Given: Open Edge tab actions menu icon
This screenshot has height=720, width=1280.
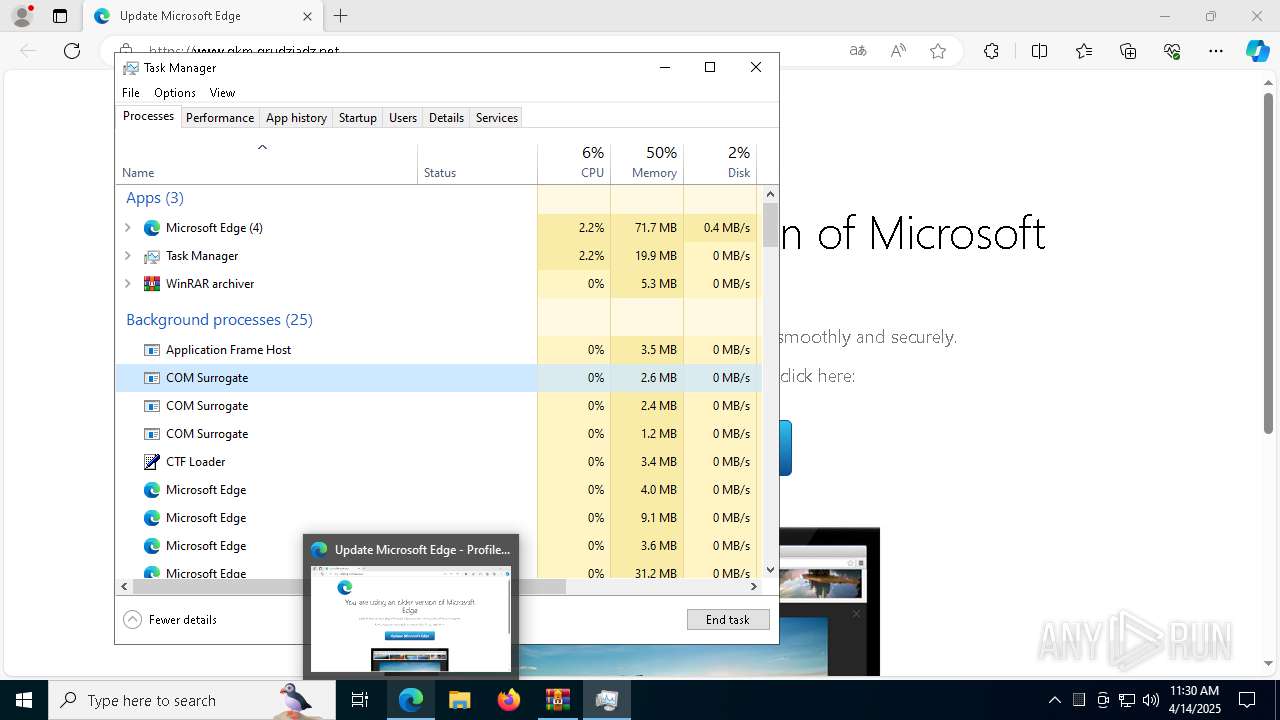Looking at the screenshot, I should tap(60, 16).
